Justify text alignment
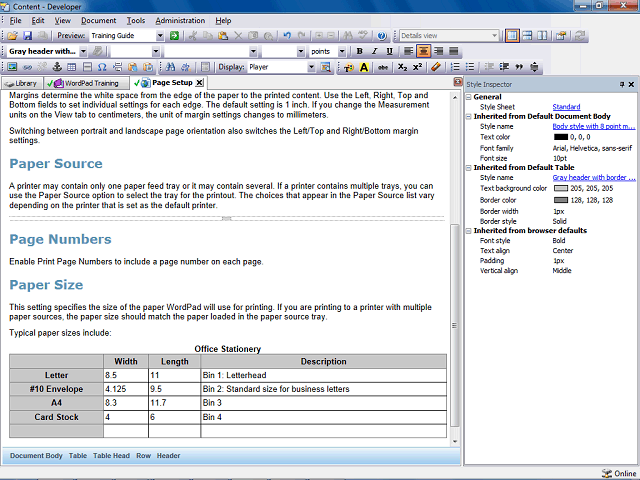The width and height of the screenshot is (640, 480). [453, 51]
